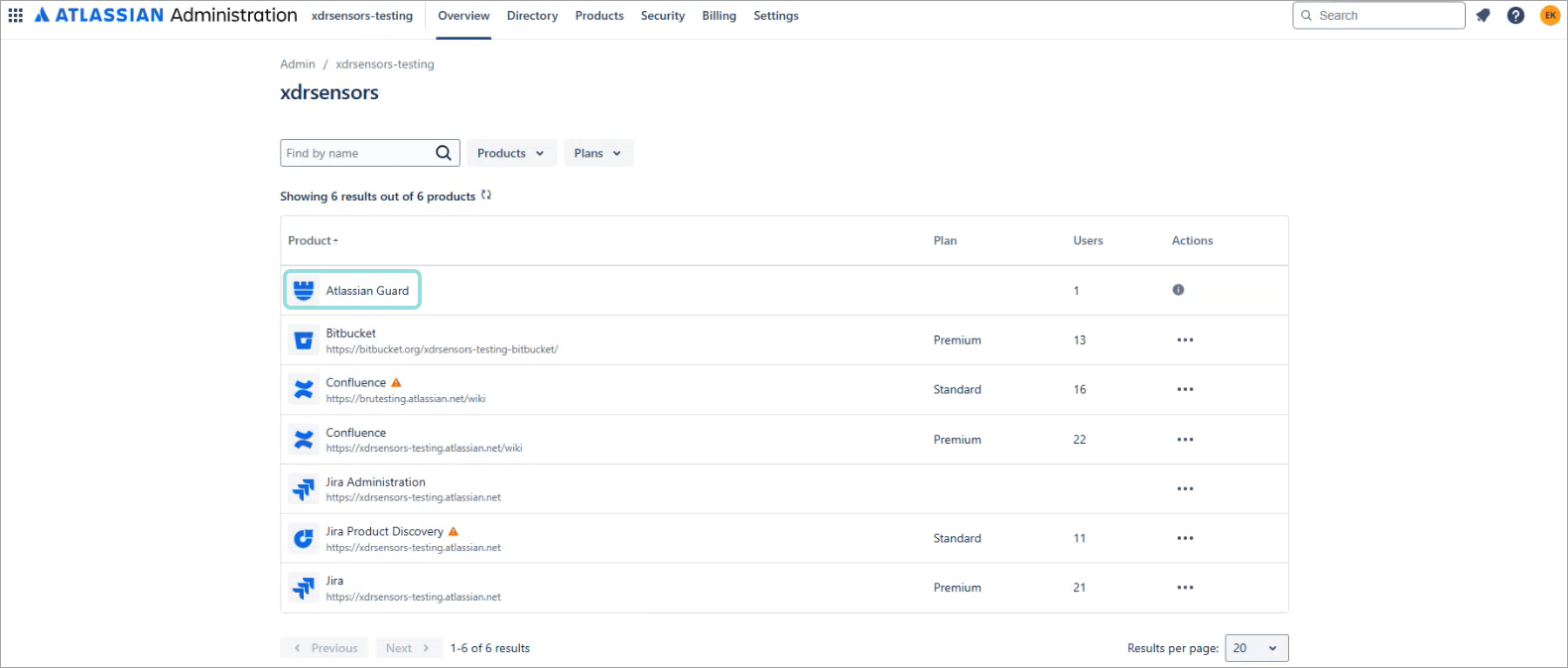Click the Next page button

409,648
